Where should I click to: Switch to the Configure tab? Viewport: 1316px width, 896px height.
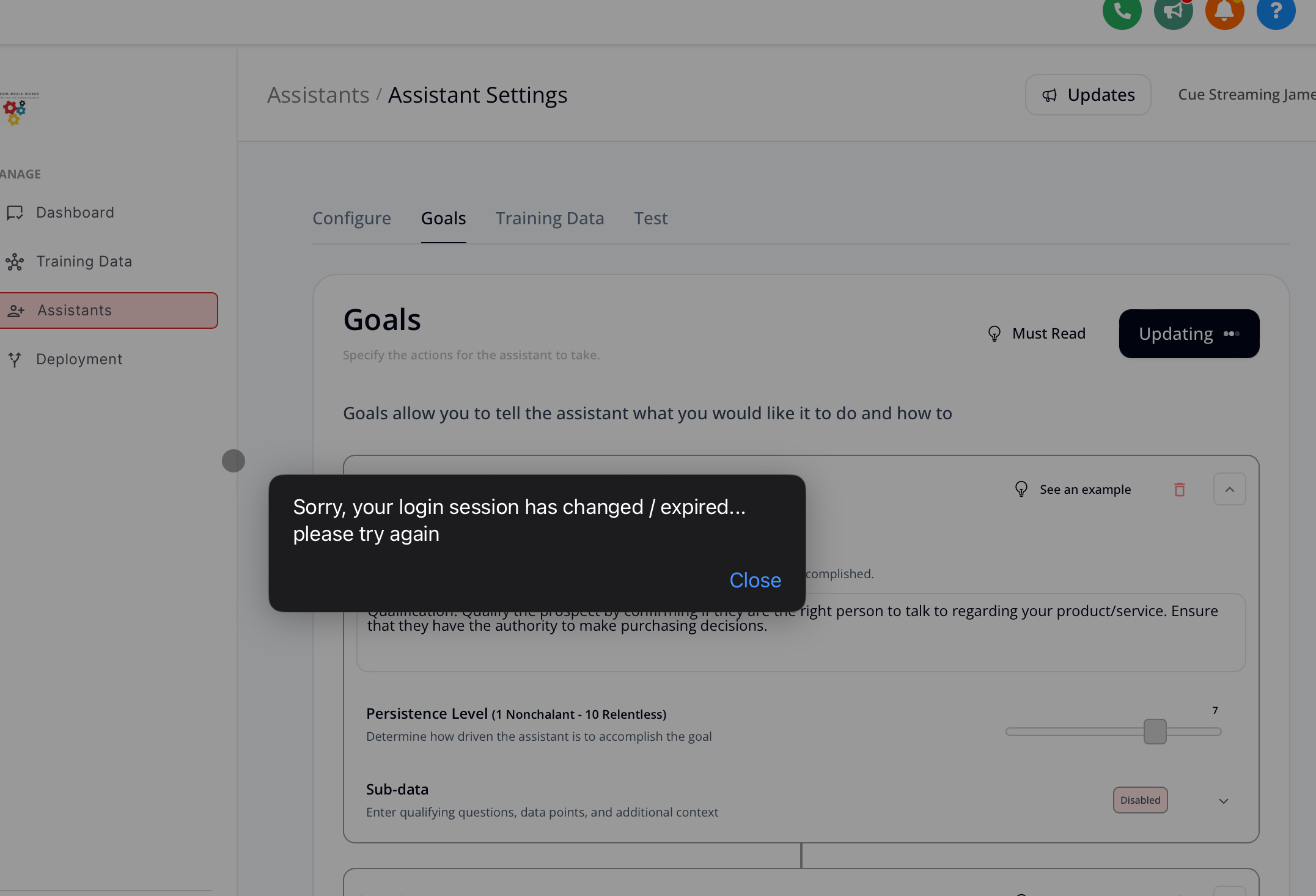351,218
